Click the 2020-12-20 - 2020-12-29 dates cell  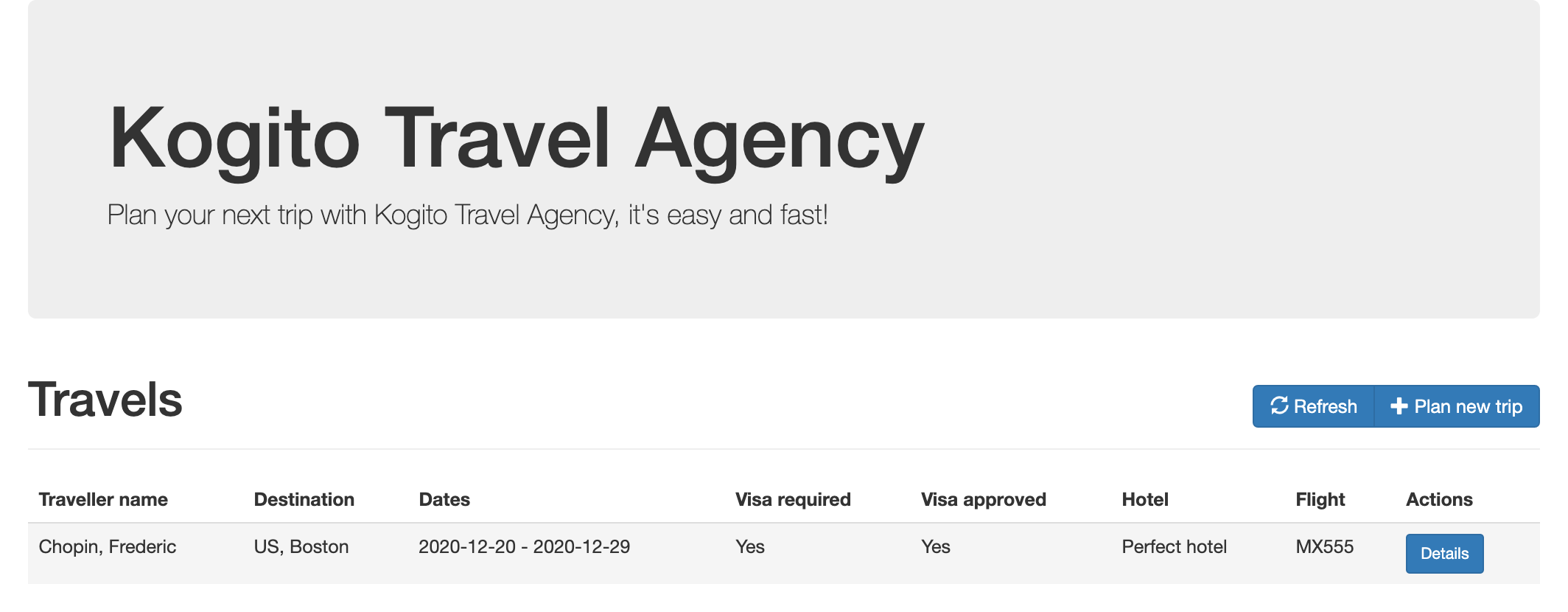[x=525, y=546]
